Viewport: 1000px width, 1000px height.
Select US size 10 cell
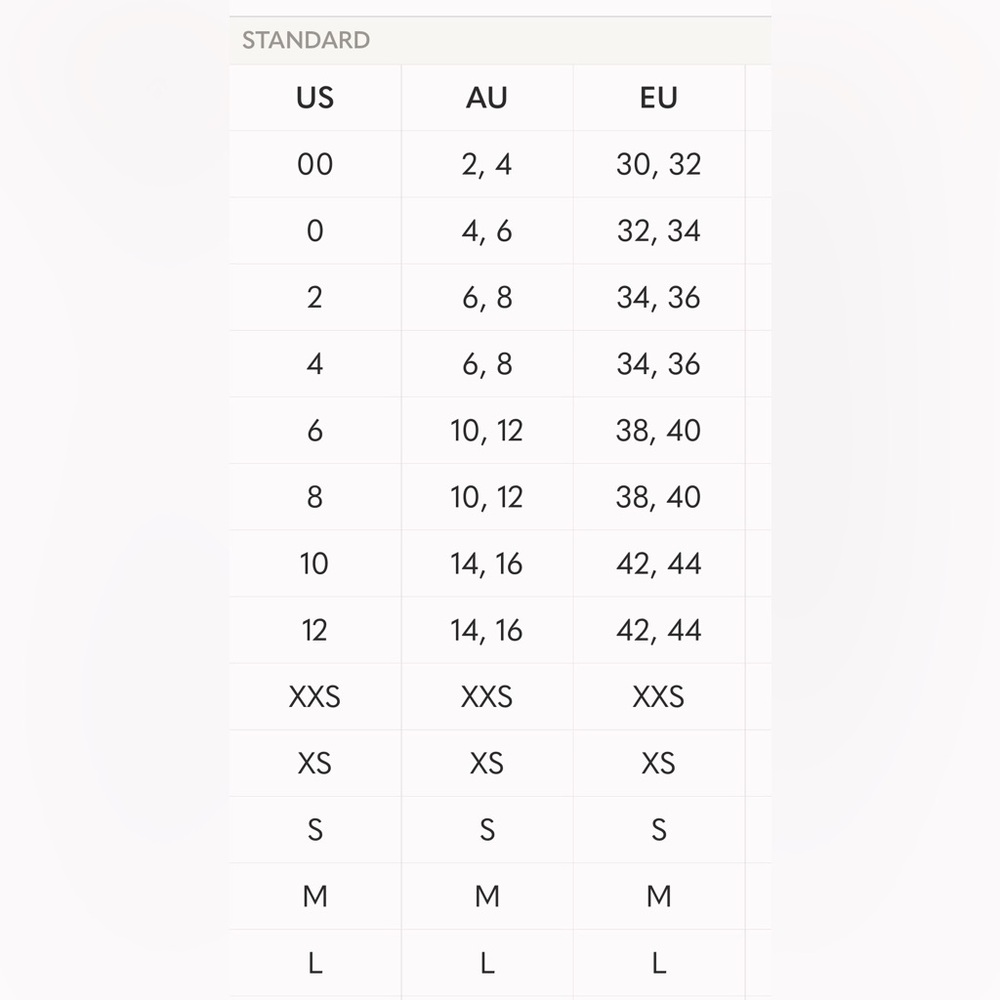[315, 564]
